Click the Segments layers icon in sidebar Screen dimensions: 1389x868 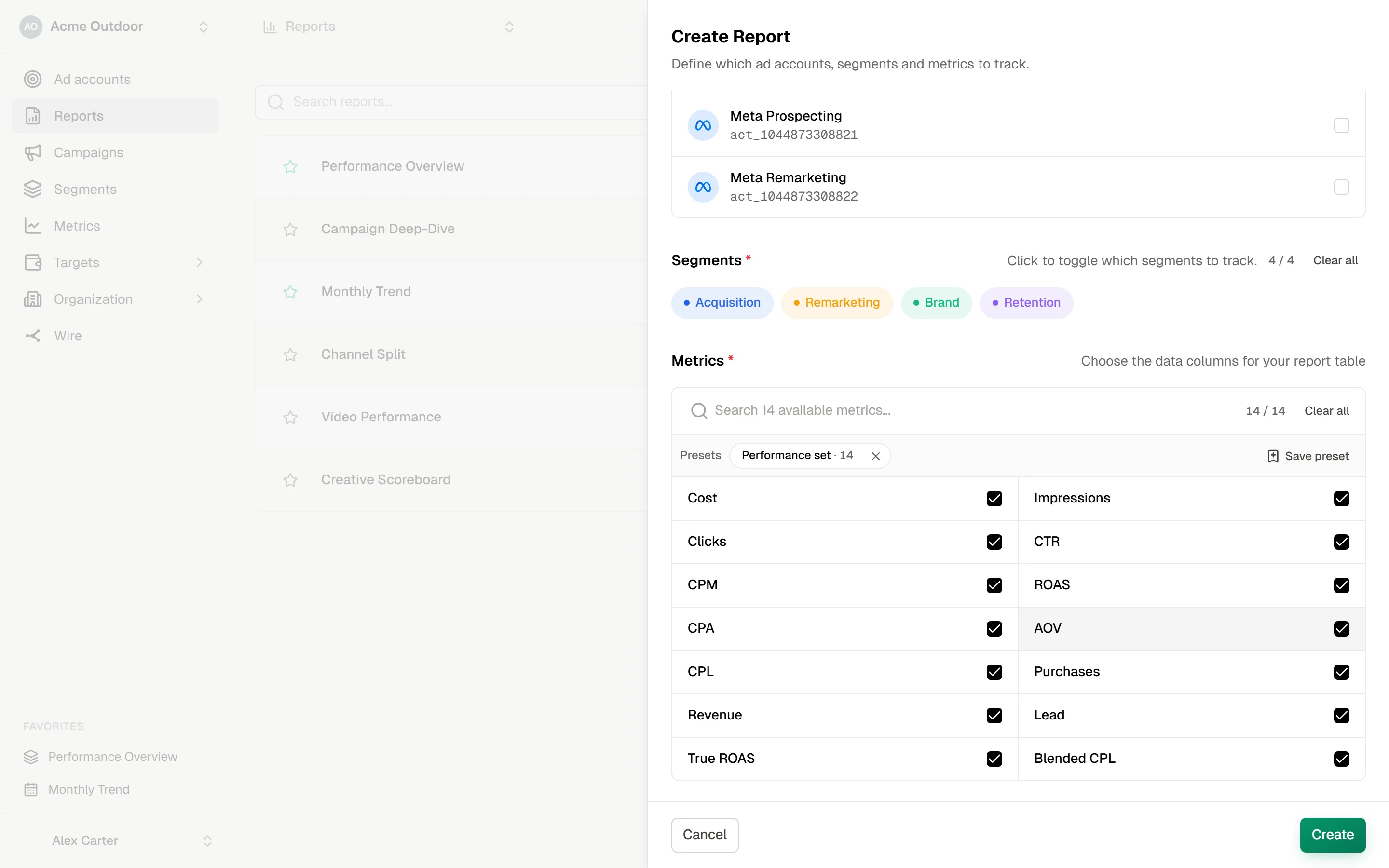coord(33,190)
